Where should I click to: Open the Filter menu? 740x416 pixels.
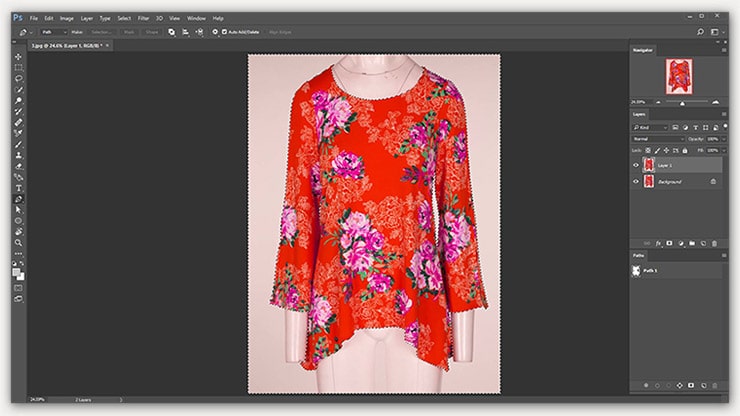(143, 18)
